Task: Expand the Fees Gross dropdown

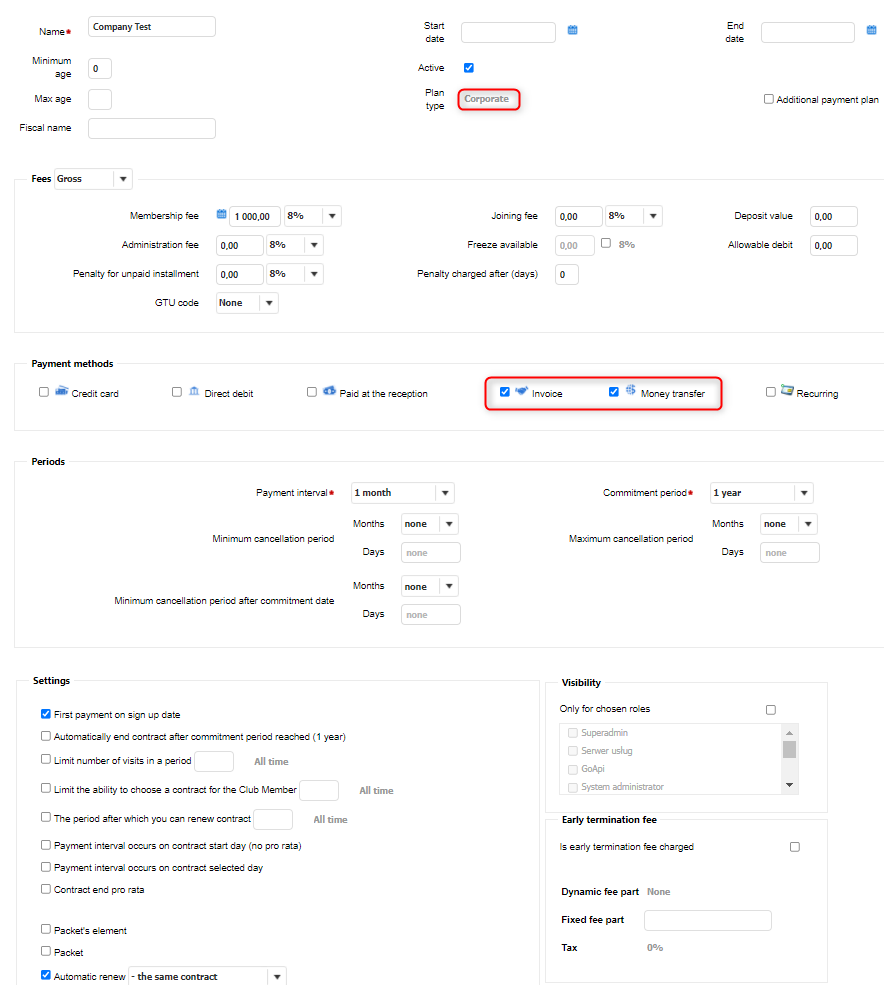Action: 122,179
